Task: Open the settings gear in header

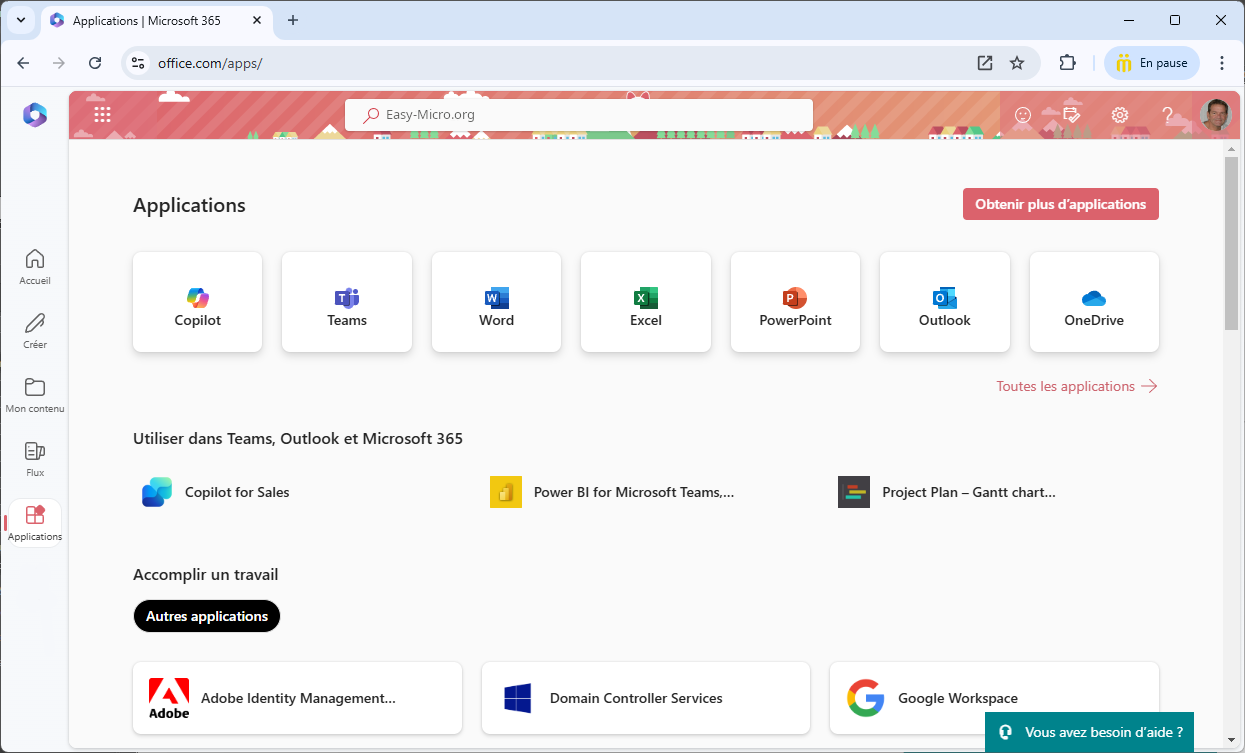Action: [1120, 115]
